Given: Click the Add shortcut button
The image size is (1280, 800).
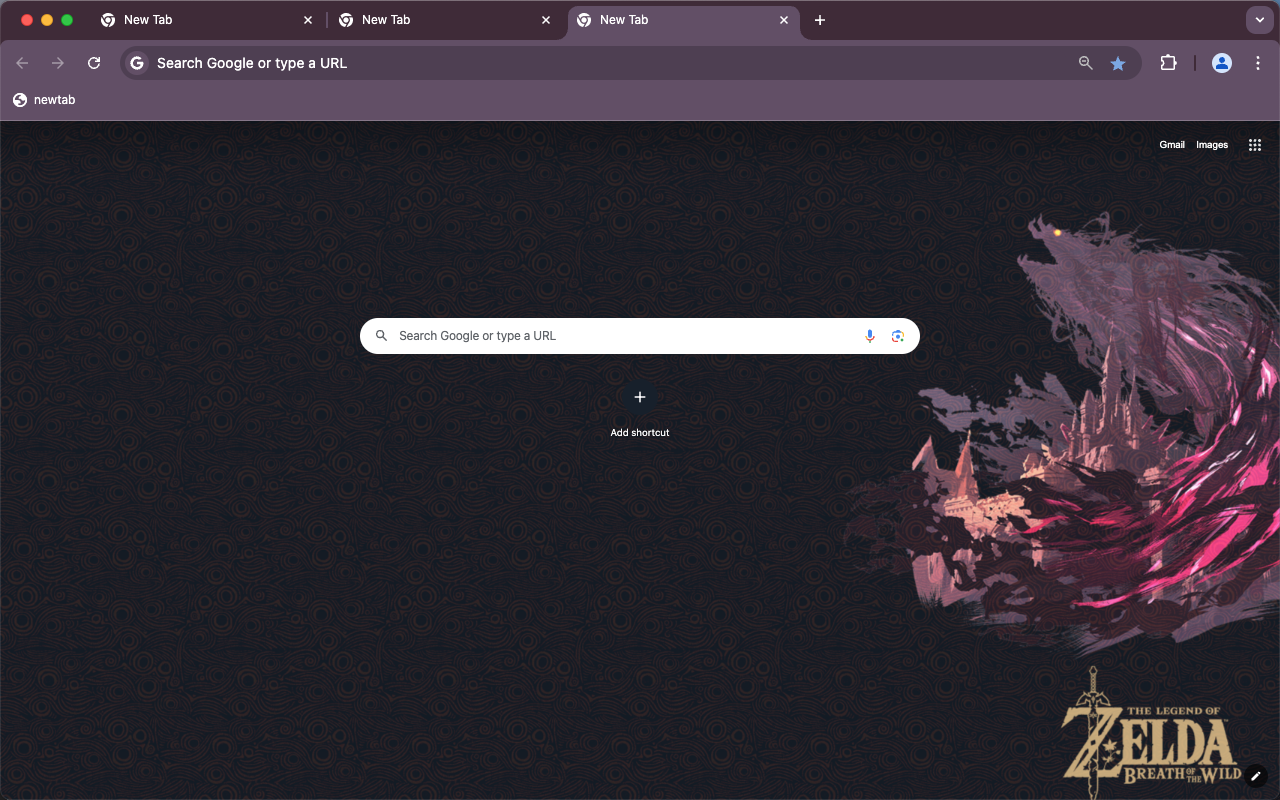Looking at the screenshot, I should [640, 410].
